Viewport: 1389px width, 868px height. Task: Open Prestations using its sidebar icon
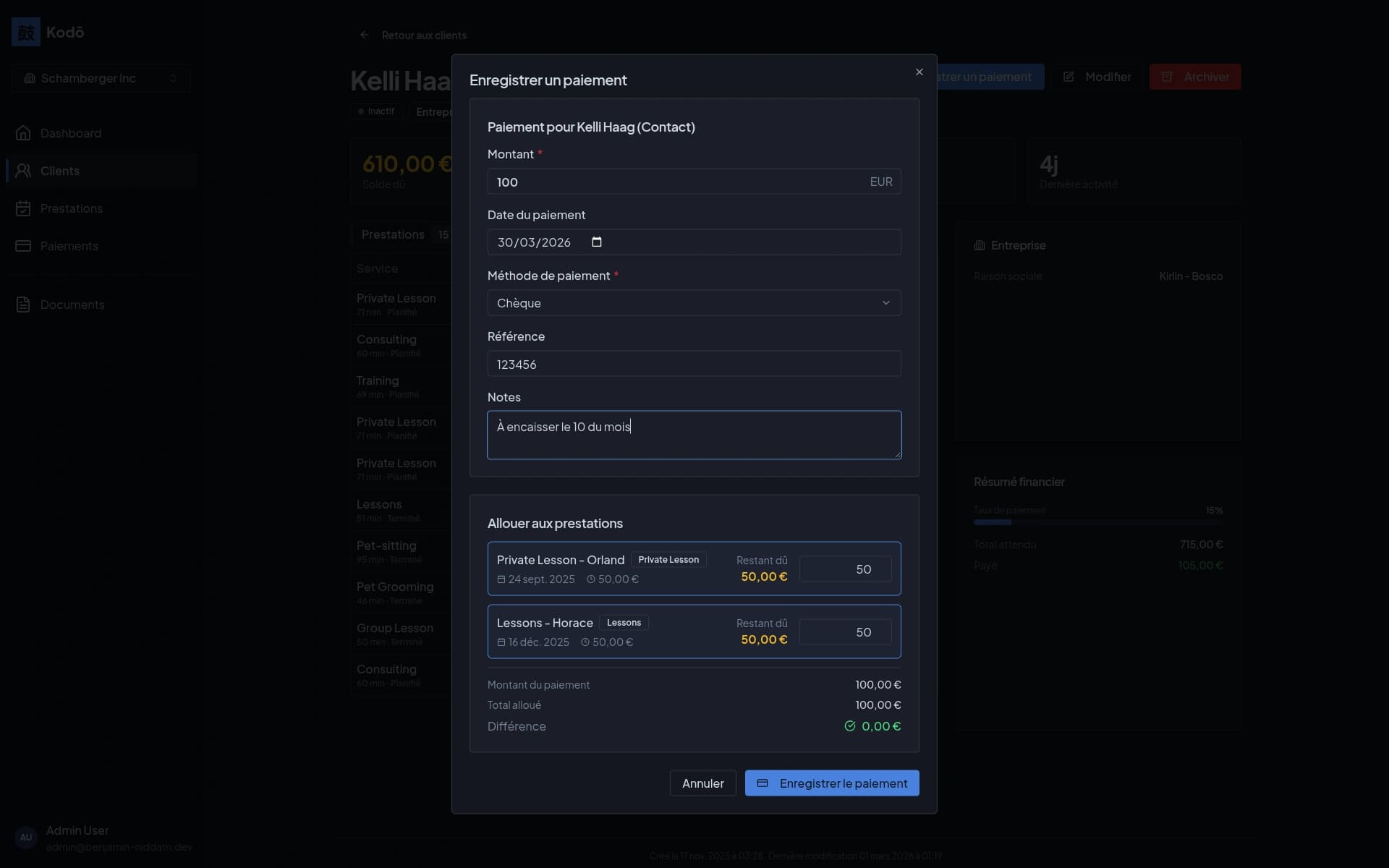point(24,208)
